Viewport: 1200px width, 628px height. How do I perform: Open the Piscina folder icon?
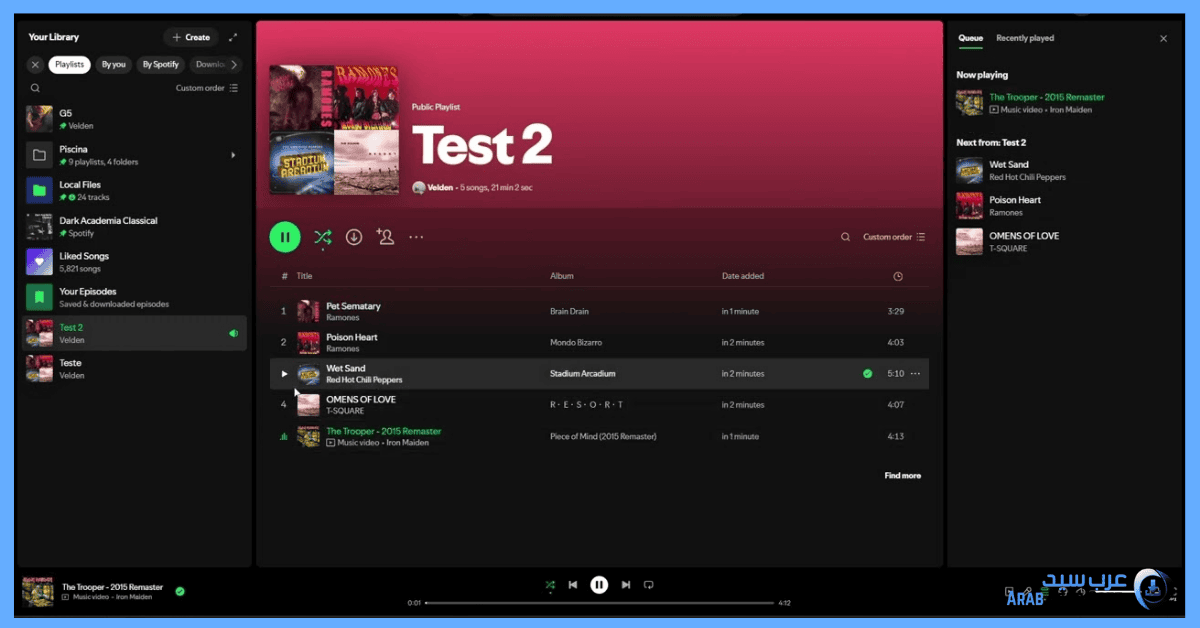pos(39,155)
